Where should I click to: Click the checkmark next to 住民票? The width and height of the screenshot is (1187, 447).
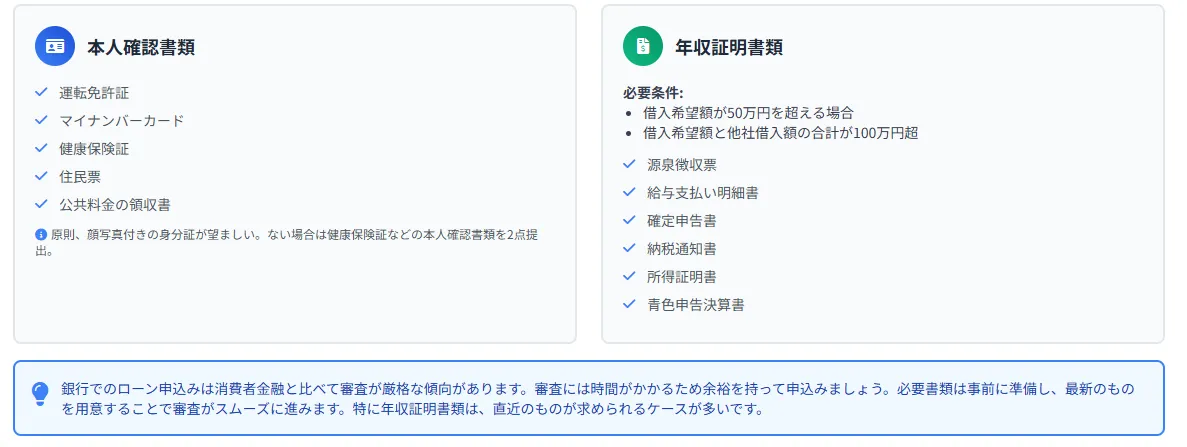(x=41, y=177)
